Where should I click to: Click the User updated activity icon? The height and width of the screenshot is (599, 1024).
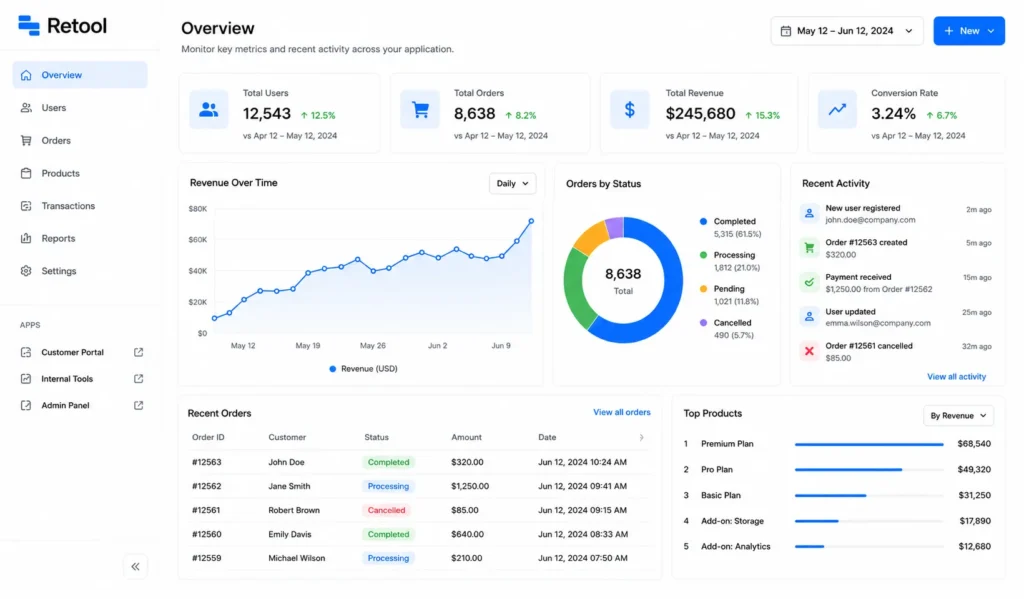click(x=809, y=317)
